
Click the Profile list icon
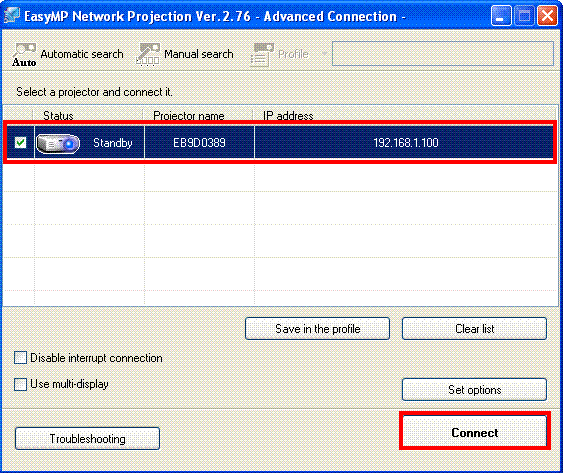point(261,55)
